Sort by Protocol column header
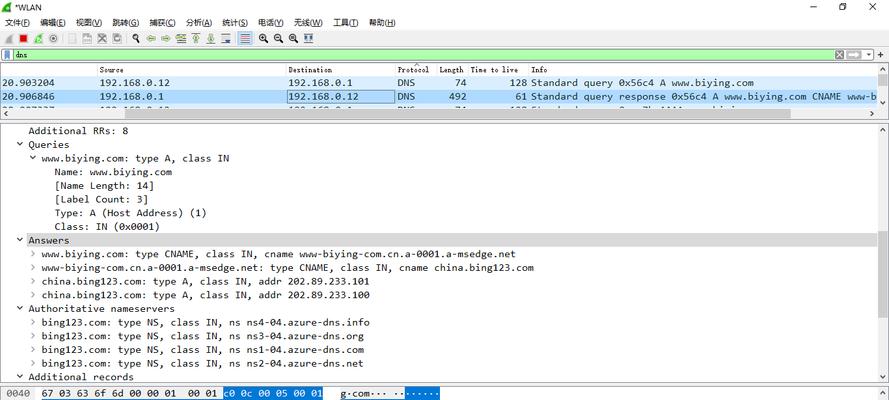Image resolution: width=889 pixels, height=400 pixels. coord(416,70)
